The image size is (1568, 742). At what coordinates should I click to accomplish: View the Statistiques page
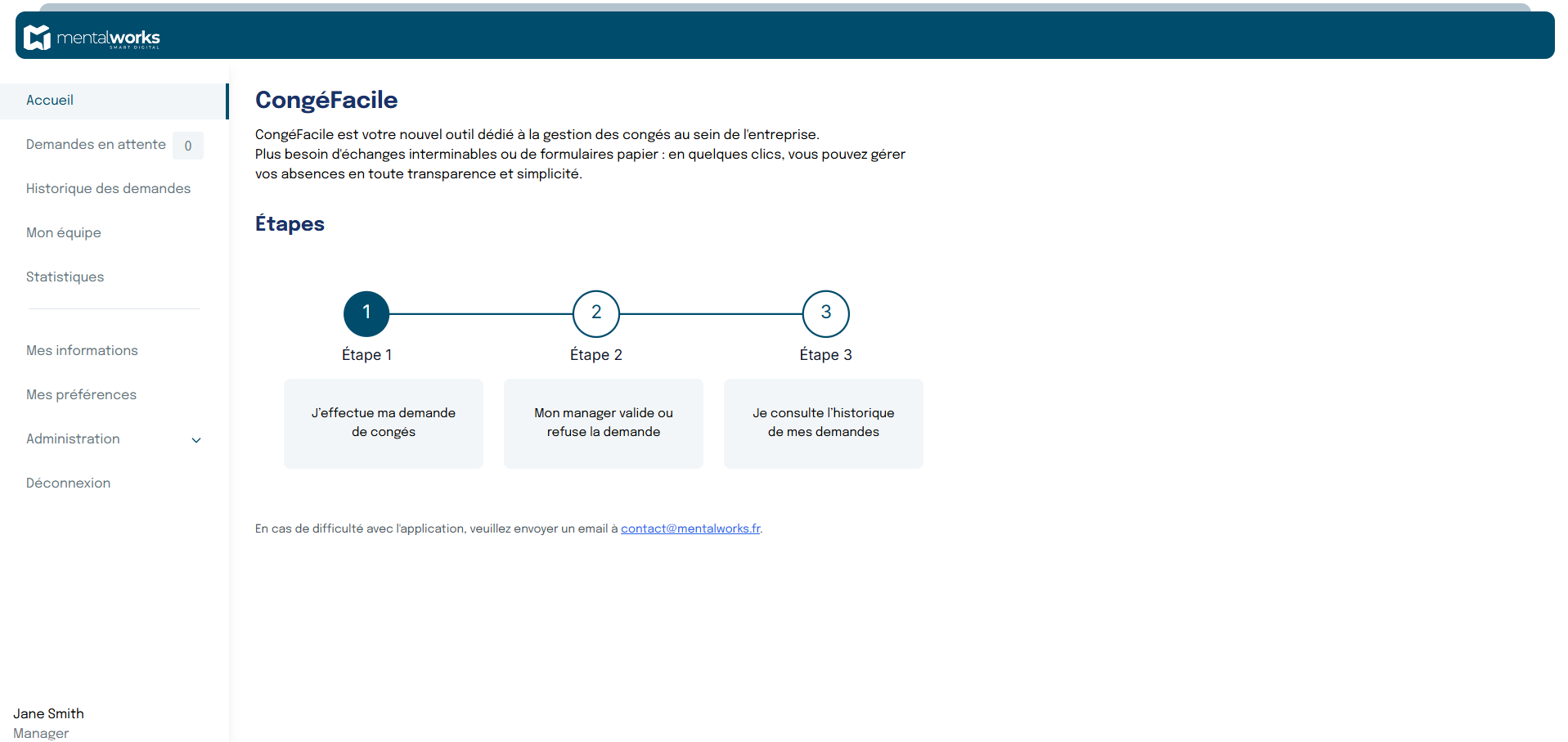click(x=65, y=277)
